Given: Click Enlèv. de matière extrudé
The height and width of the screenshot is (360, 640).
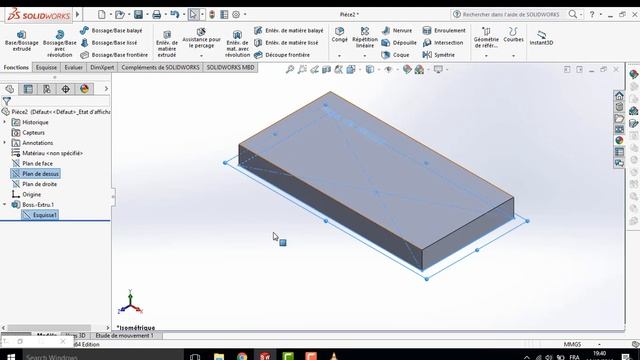Looking at the screenshot, I should 167,43.
